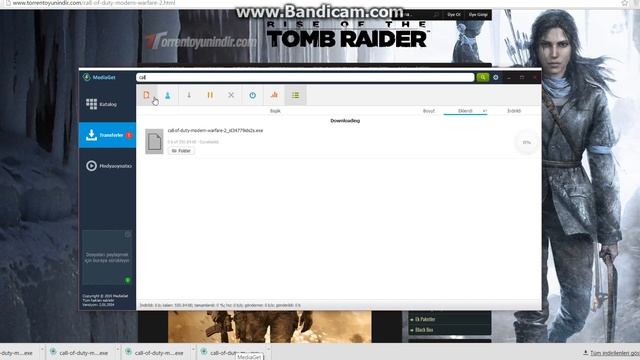Click the blue person icon in MediaGet toolbar
The height and width of the screenshot is (360, 640).
point(167,95)
